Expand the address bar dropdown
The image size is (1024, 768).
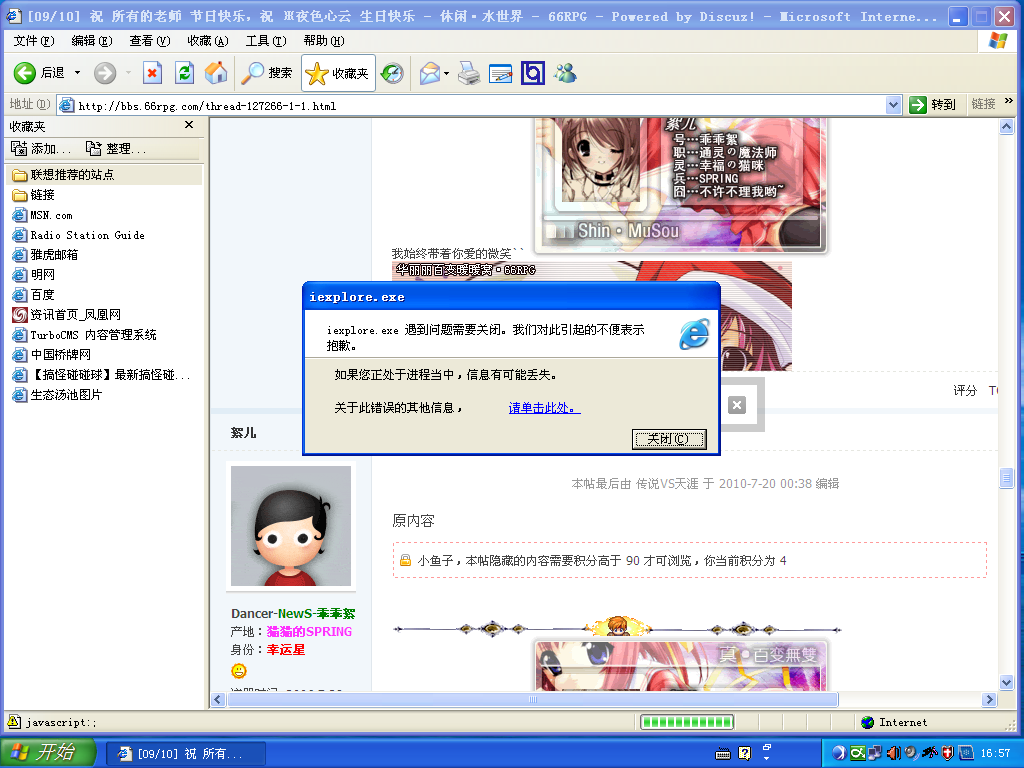click(893, 105)
